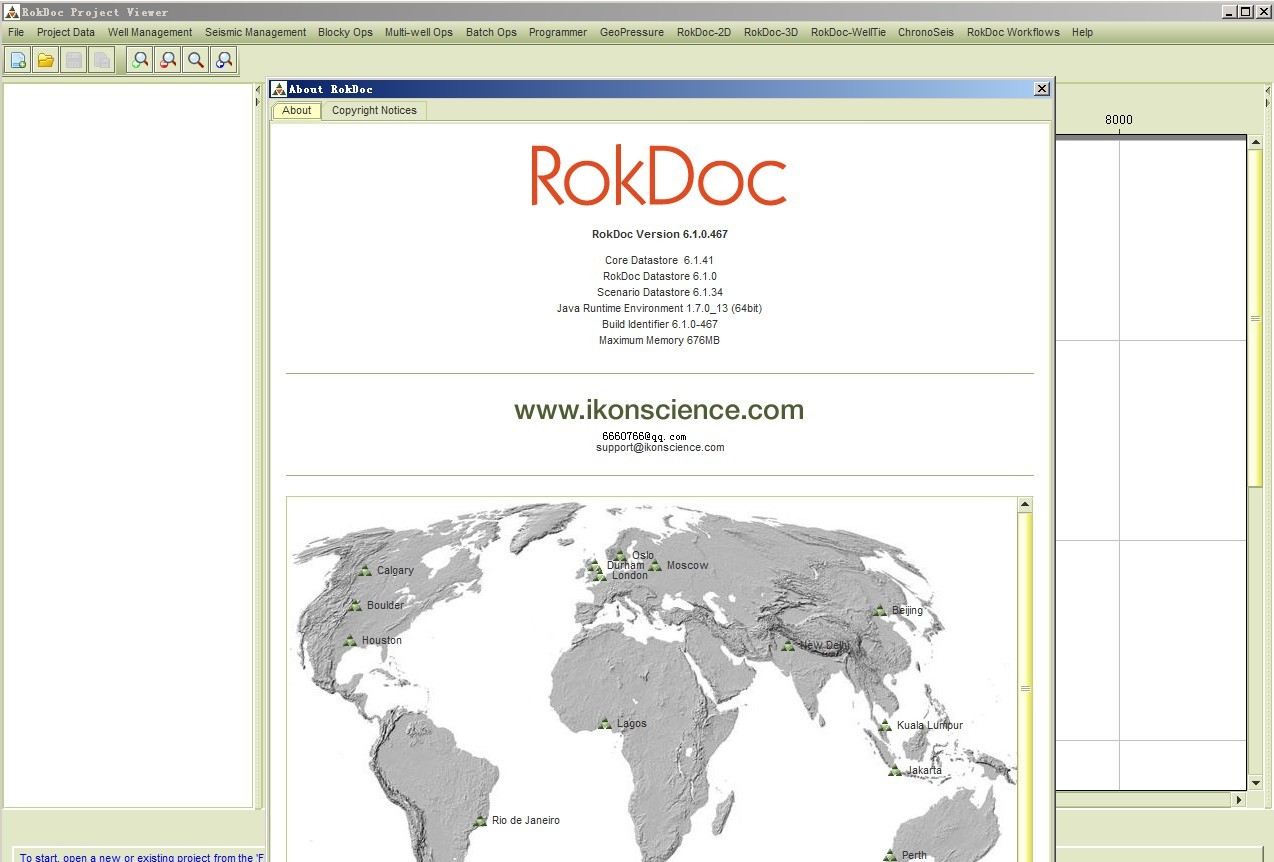Screen dimensions: 1274x862
Task: Click the up arrow of the About dialog scrollbar
Action: (x=1025, y=505)
